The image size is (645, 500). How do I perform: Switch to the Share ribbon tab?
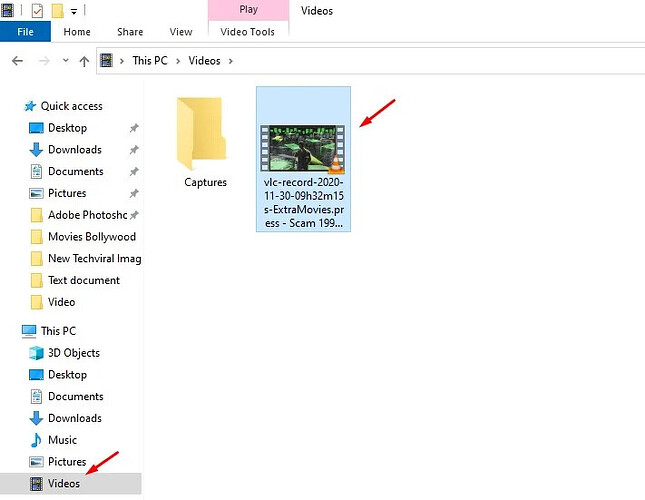click(x=130, y=32)
